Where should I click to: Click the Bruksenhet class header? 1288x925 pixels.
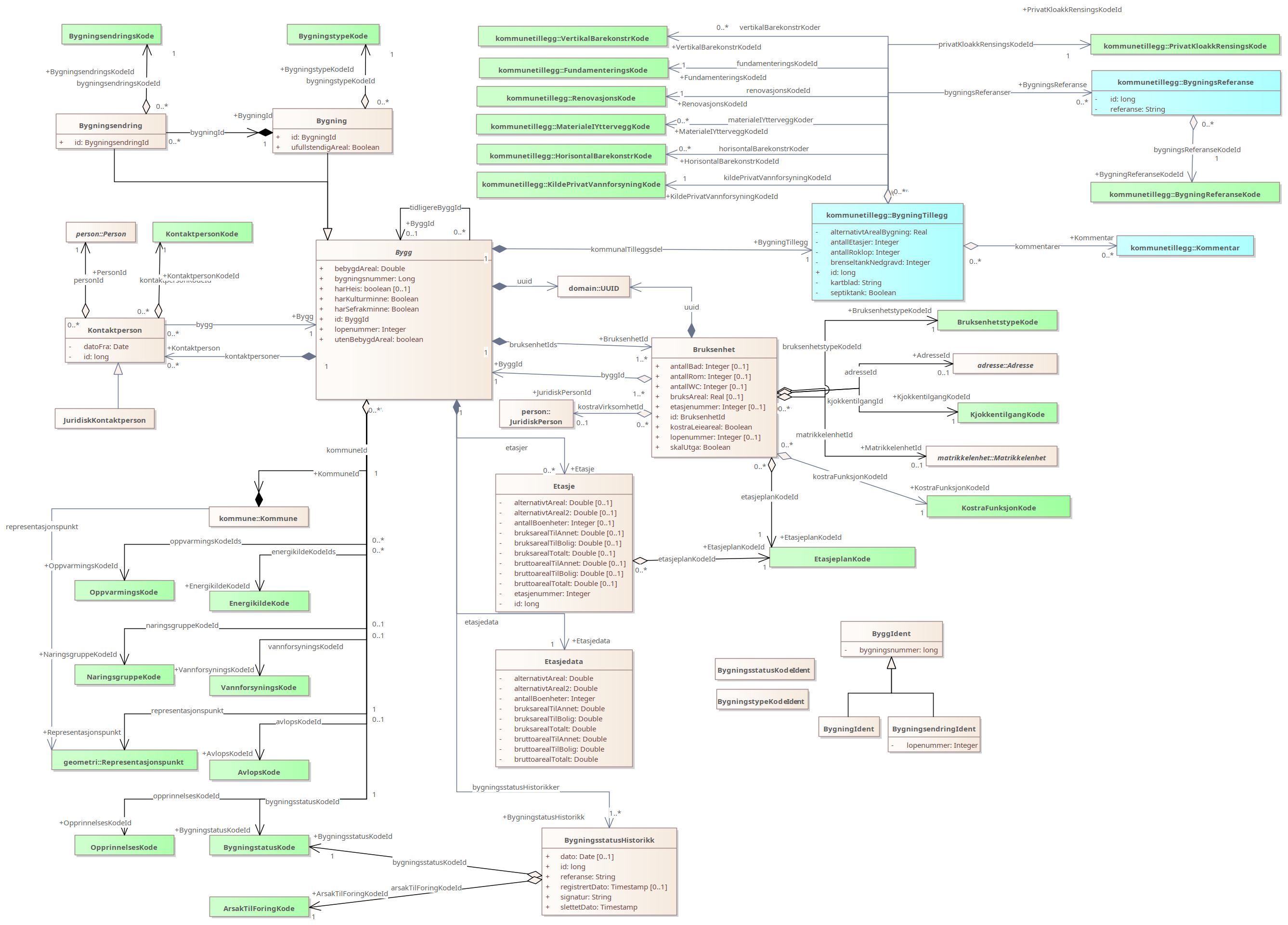pos(713,349)
